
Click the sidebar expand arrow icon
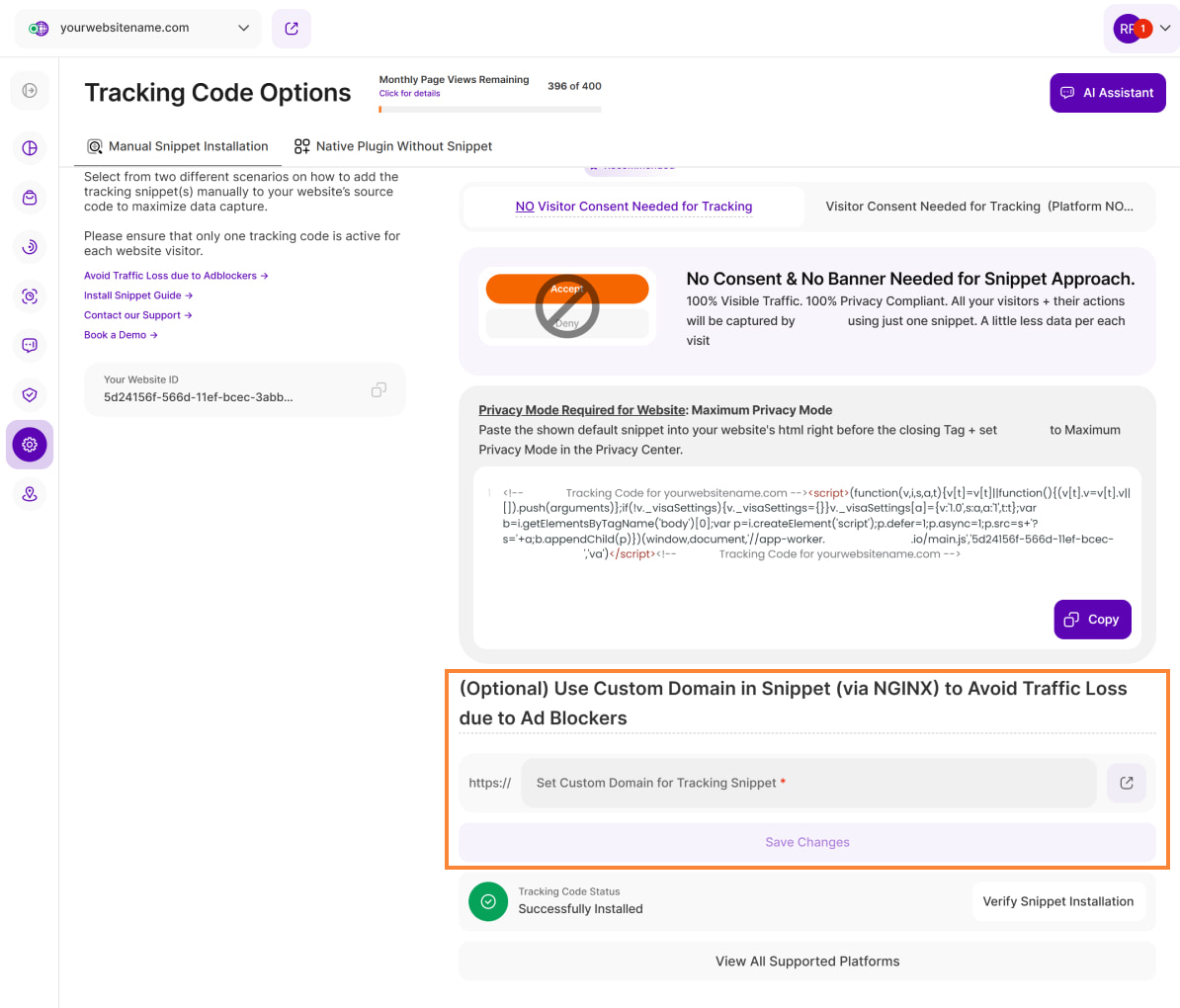pyautogui.click(x=30, y=91)
